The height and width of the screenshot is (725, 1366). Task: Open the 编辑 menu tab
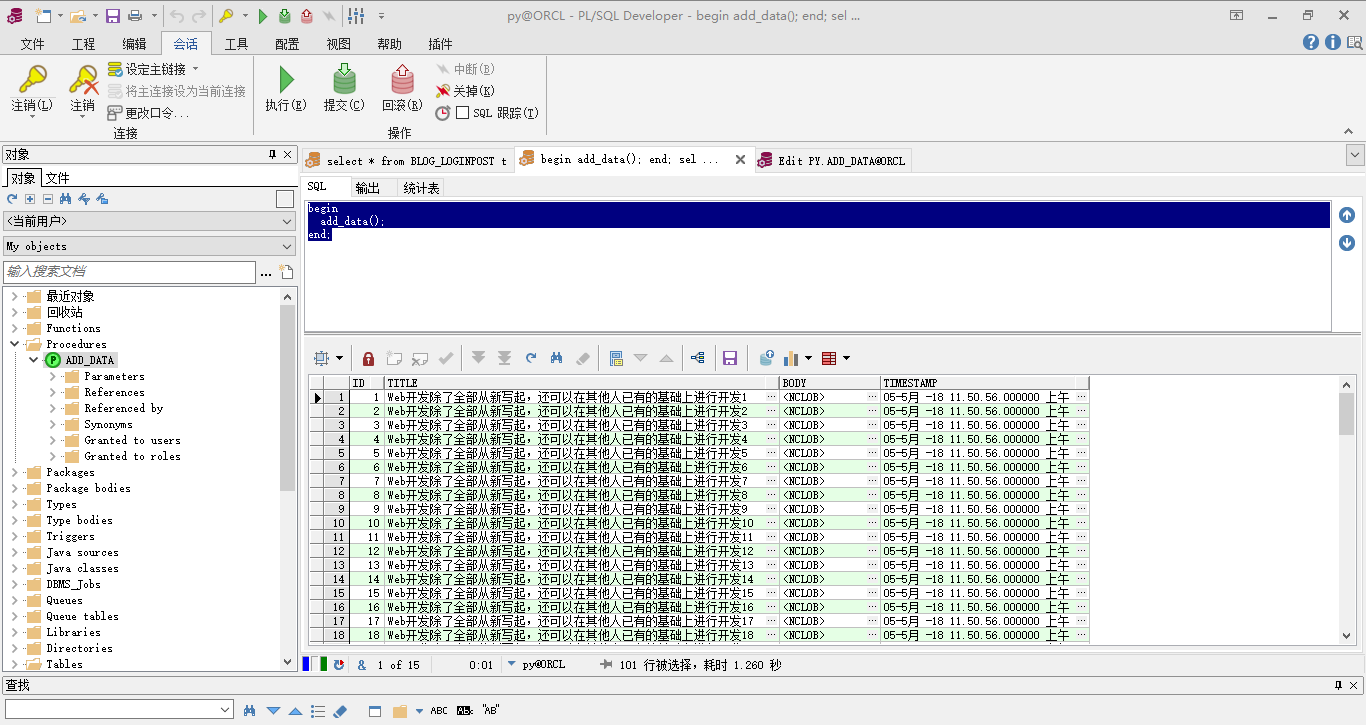pyautogui.click(x=135, y=44)
